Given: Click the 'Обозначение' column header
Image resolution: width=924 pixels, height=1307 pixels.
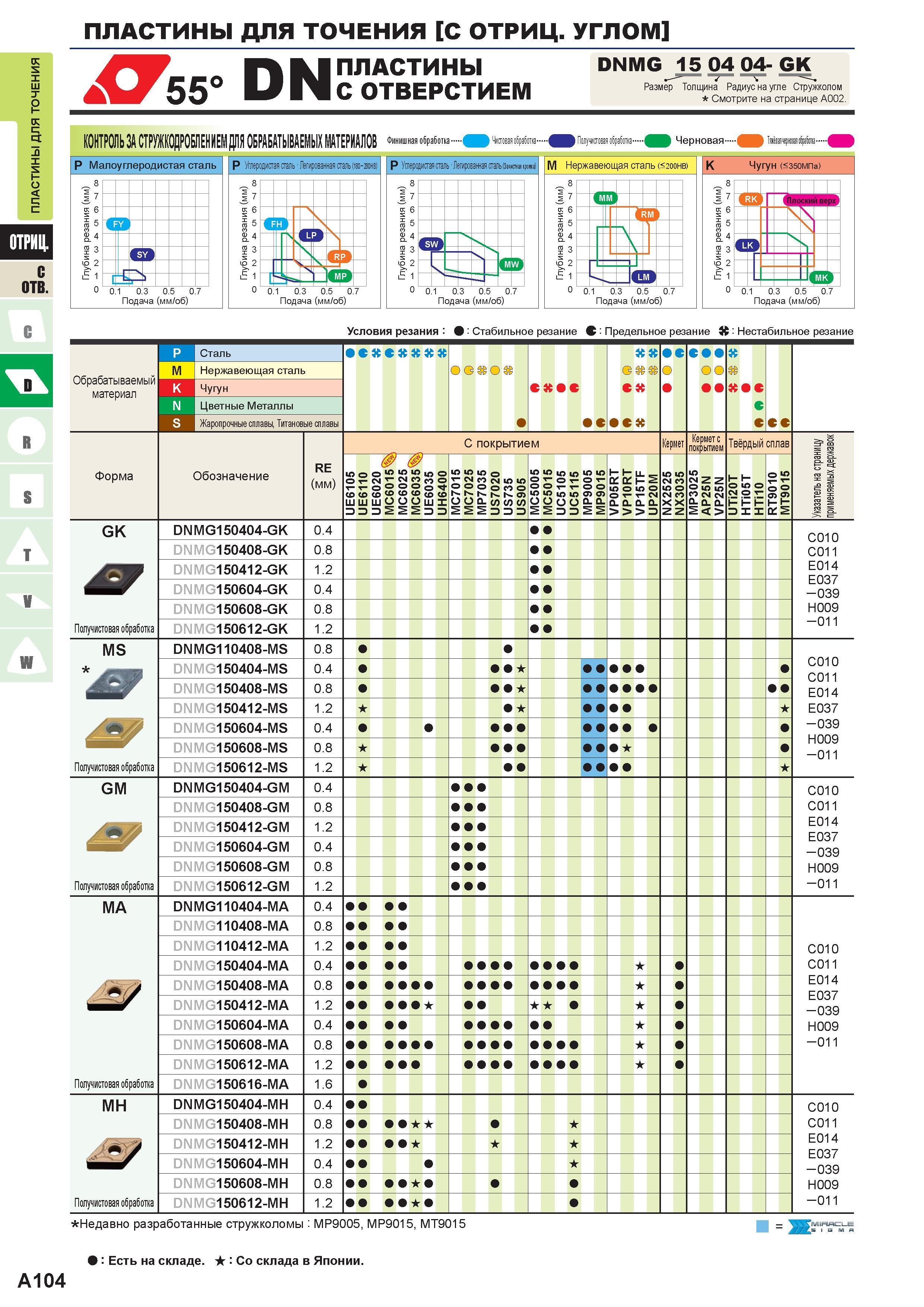Looking at the screenshot, I should [x=231, y=476].
